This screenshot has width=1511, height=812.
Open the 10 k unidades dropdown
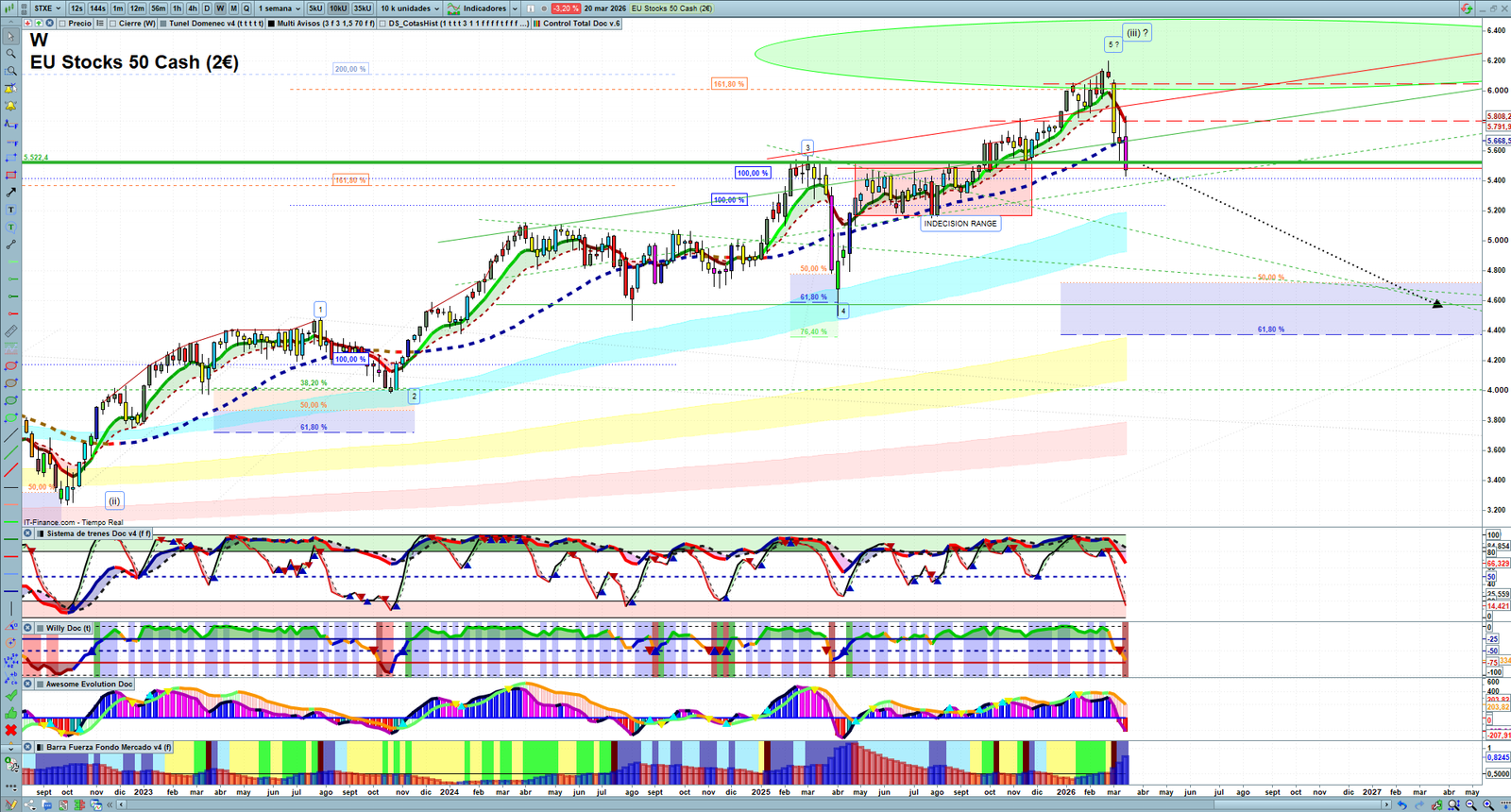410,8
